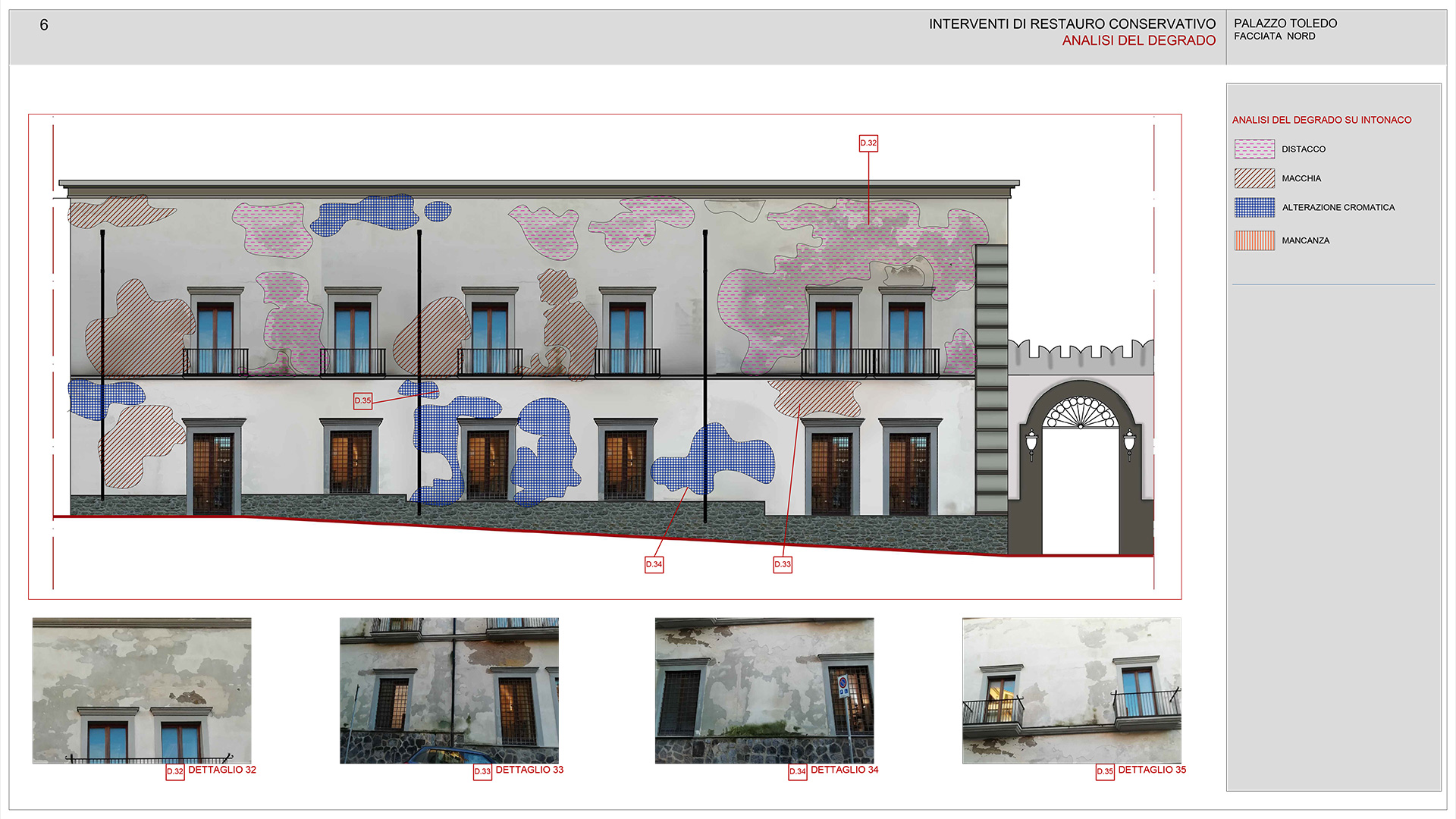The width and height of the screenshot is (1456, 819).
Task: Click the DETTAGLIO 35 caption
Action: pyautogui.click(x=1152, y=770)
